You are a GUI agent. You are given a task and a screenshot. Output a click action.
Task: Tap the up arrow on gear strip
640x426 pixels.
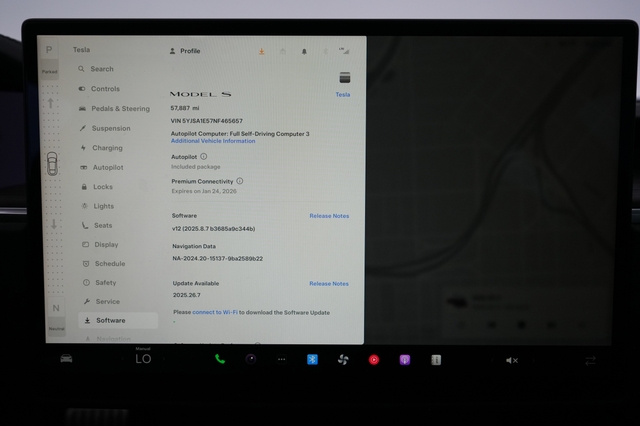coord(51,103)
